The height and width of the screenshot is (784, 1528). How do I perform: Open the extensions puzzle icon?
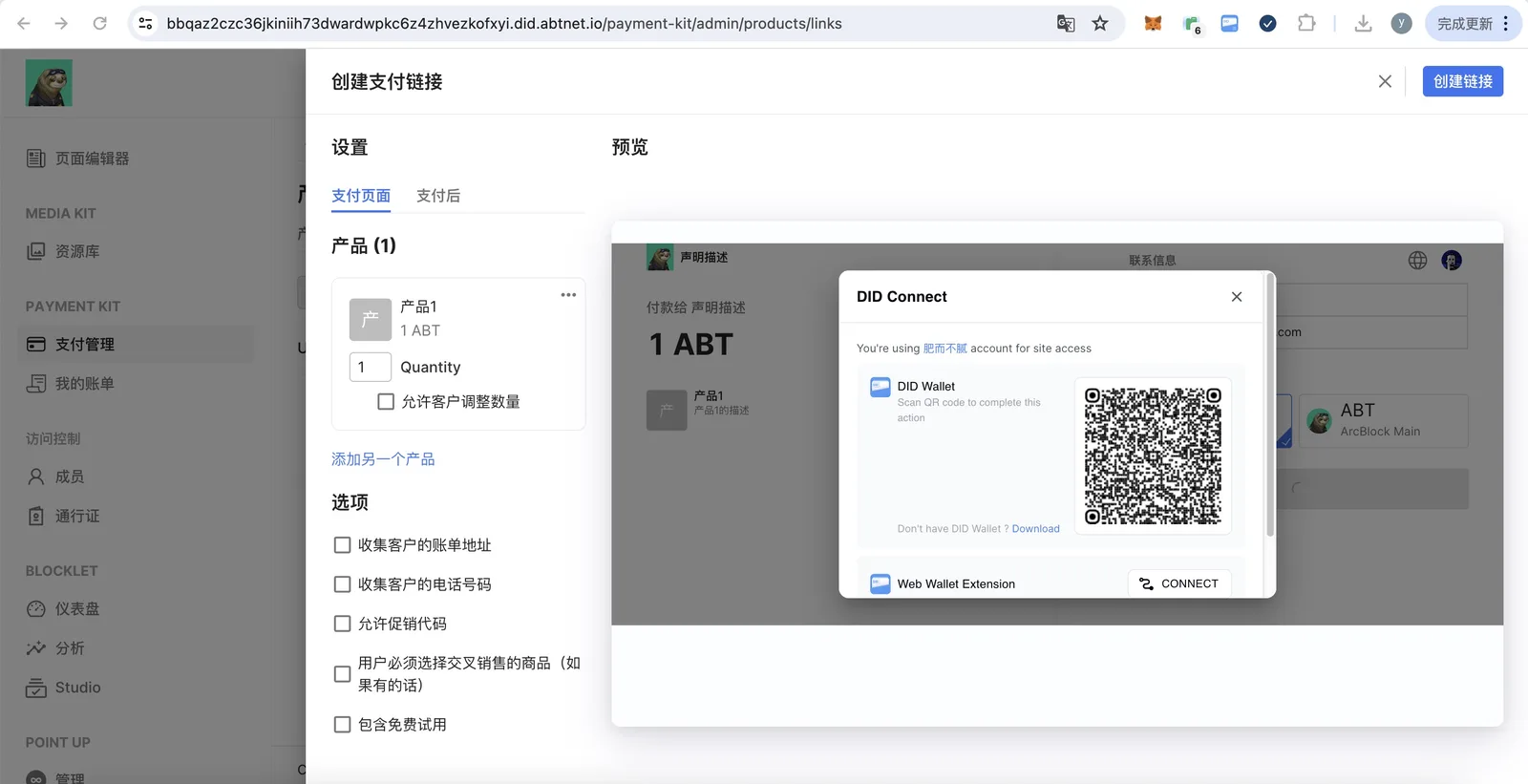[1306, 23]
